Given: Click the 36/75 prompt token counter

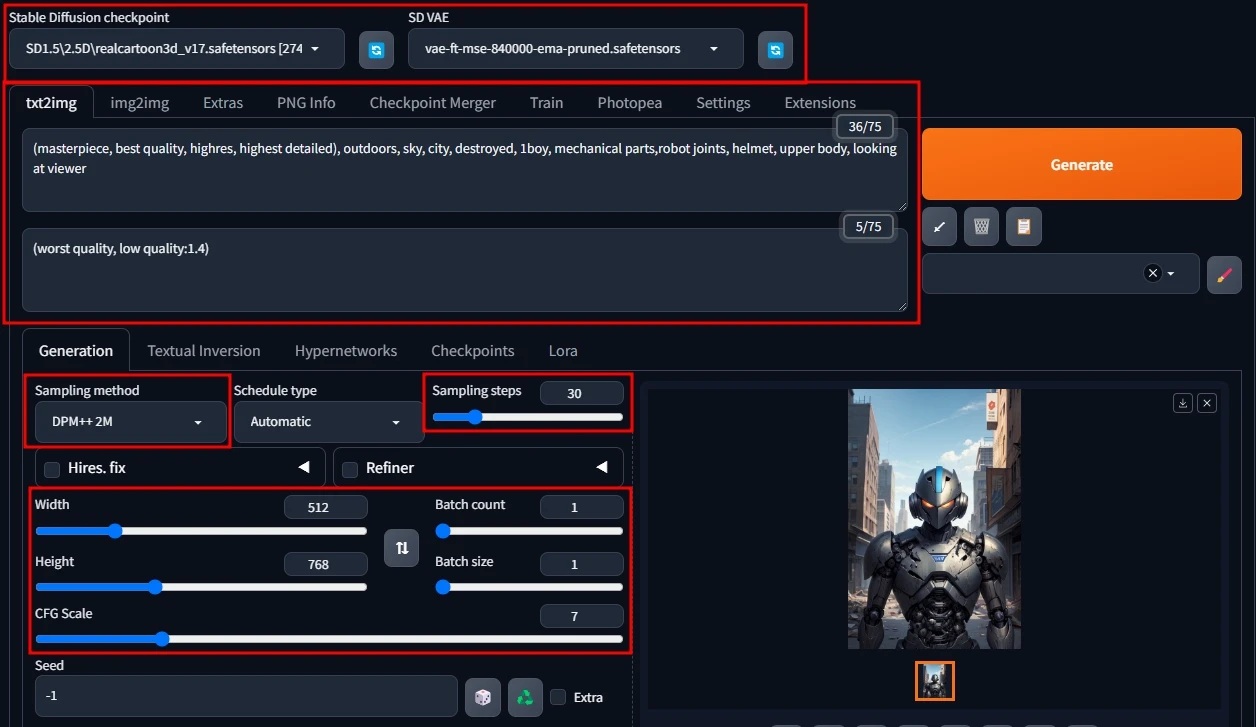Looking at the screenshot, I should click(x=866, y=126).
